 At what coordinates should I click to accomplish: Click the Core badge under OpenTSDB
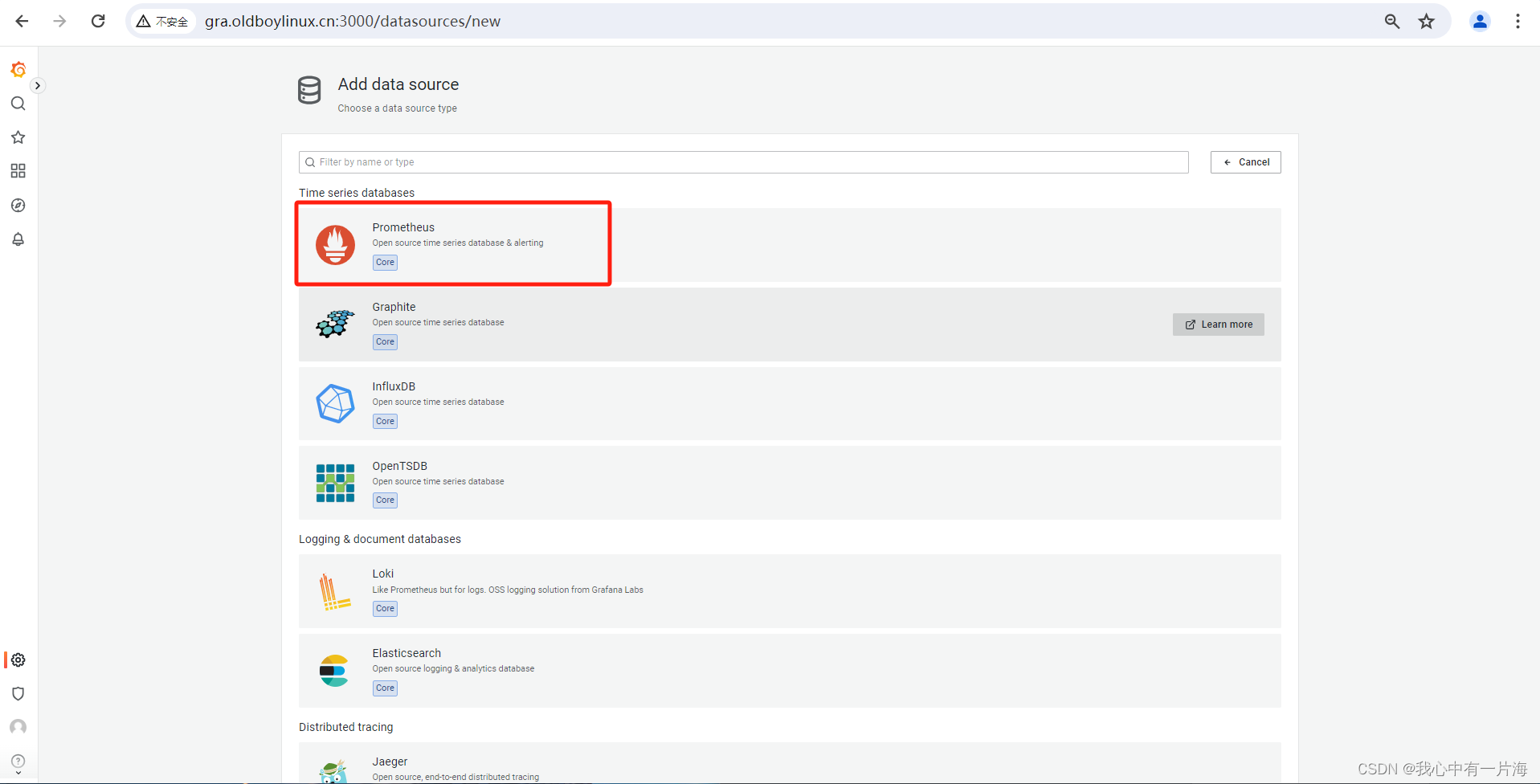click(385, 500)
